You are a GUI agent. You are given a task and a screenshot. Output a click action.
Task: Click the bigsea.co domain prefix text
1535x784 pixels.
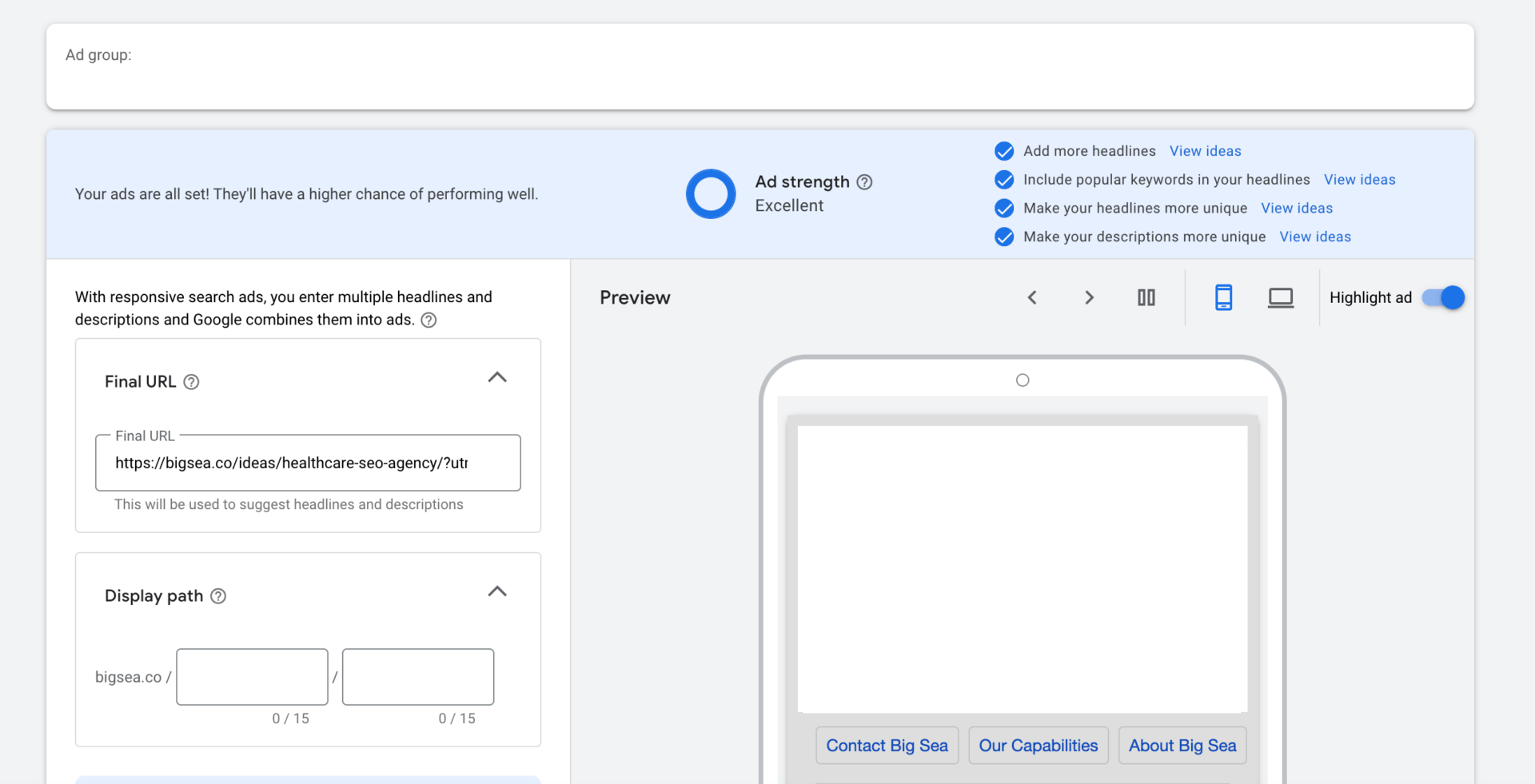point(128,677)
